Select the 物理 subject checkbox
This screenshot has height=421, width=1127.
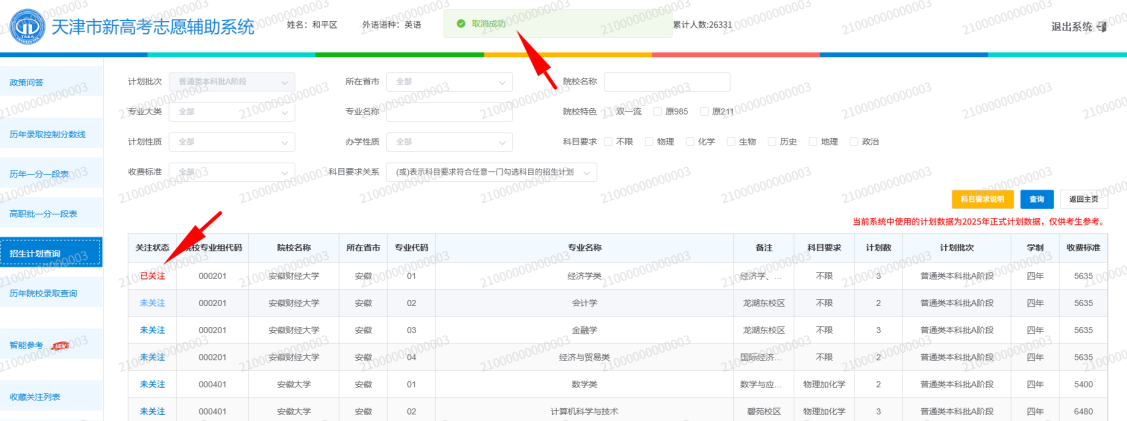coord(649,142)
